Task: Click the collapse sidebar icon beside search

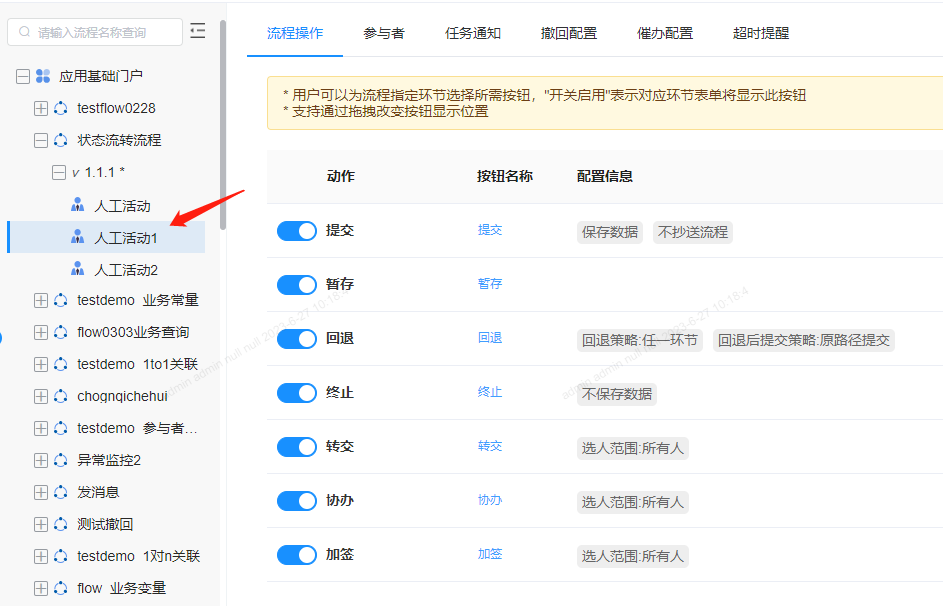Action: [198, 32]
